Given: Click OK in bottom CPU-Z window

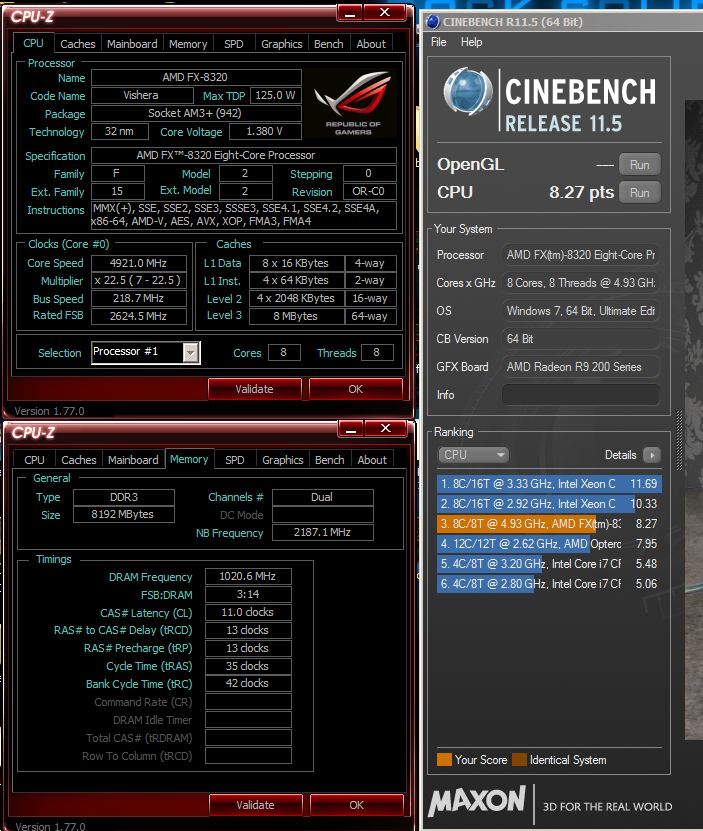Looking at the screenshot, I should 357,805.
